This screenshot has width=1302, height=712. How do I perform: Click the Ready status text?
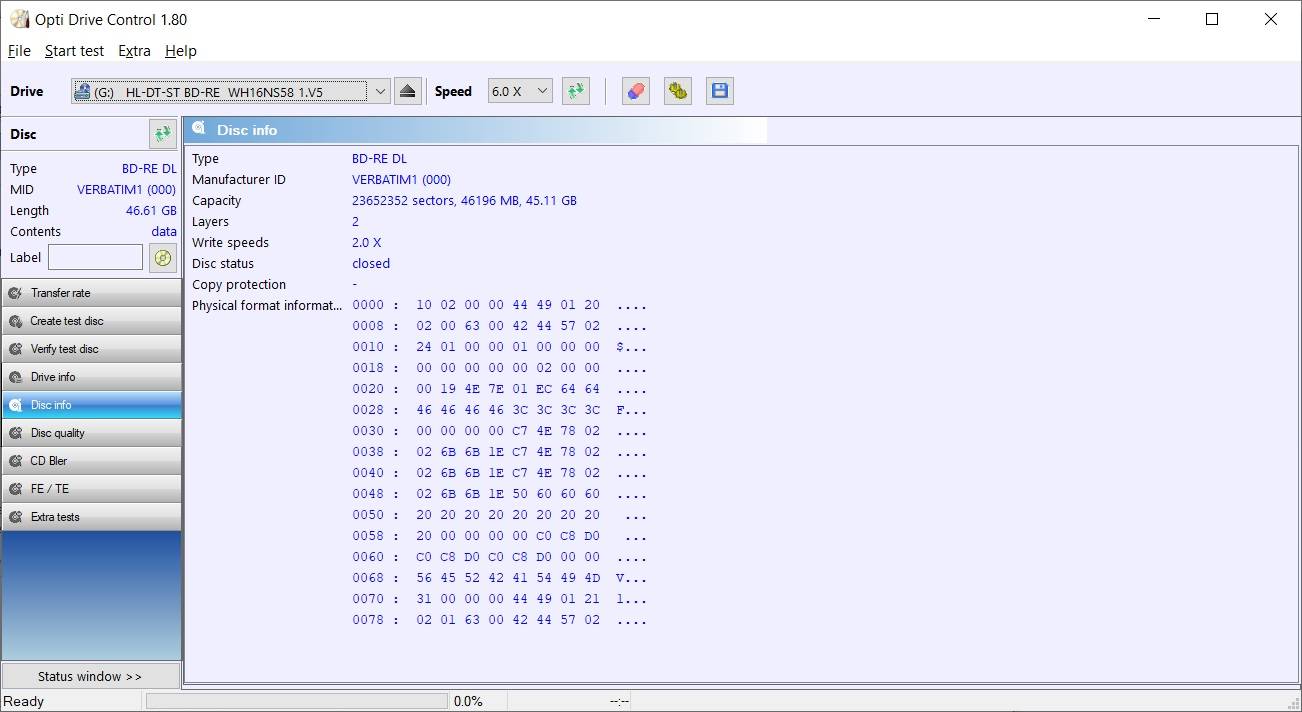[24, 702]
